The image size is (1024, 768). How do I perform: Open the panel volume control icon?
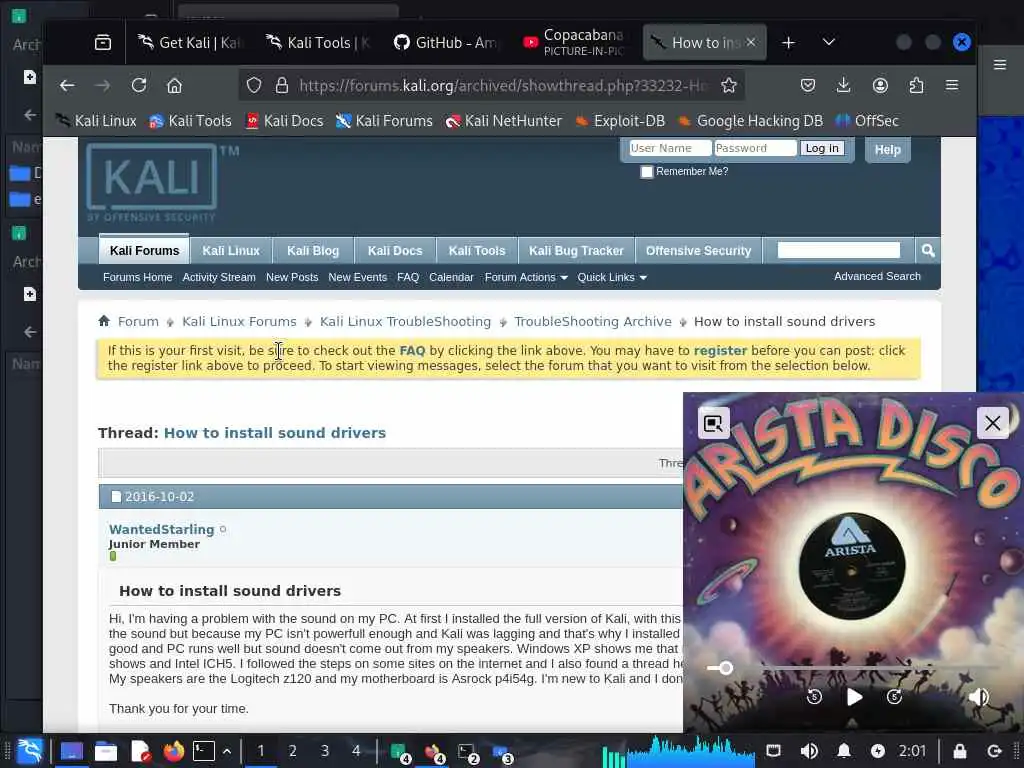pyautogui.click(x=809, y=751)
